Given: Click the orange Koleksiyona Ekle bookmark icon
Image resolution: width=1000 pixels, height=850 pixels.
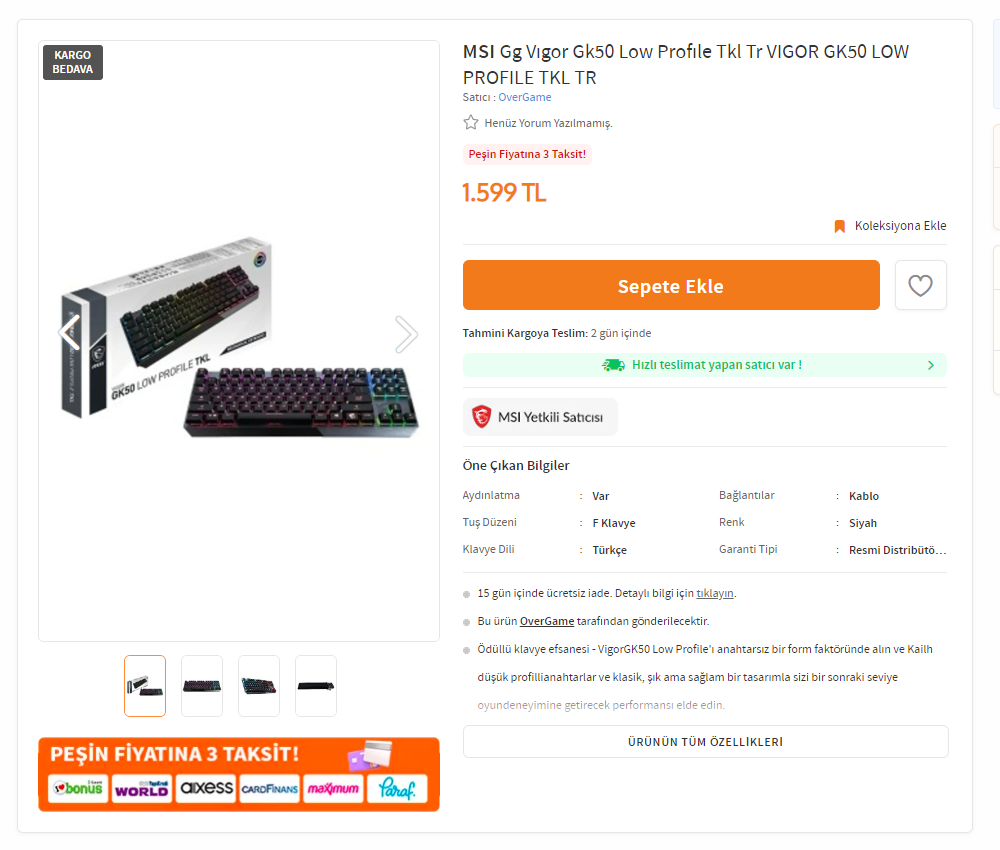Looking at the screenshot, I should pos(840,226).
